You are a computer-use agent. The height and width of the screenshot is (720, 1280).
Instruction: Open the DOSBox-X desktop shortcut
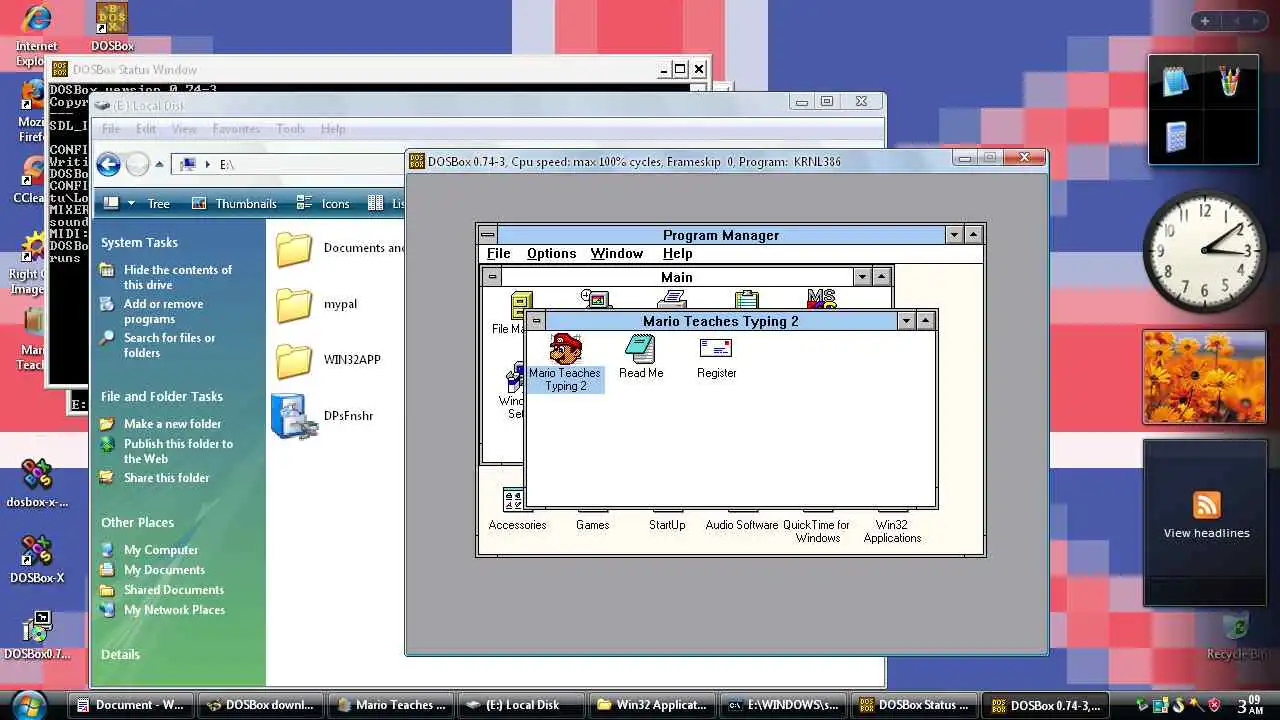click(x=37, y=557)
